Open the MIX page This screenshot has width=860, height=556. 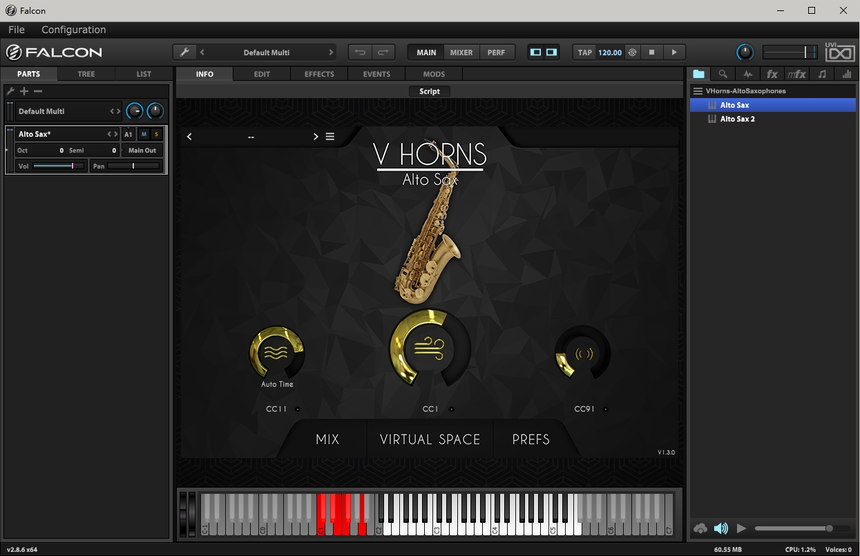tap(327, 439)
